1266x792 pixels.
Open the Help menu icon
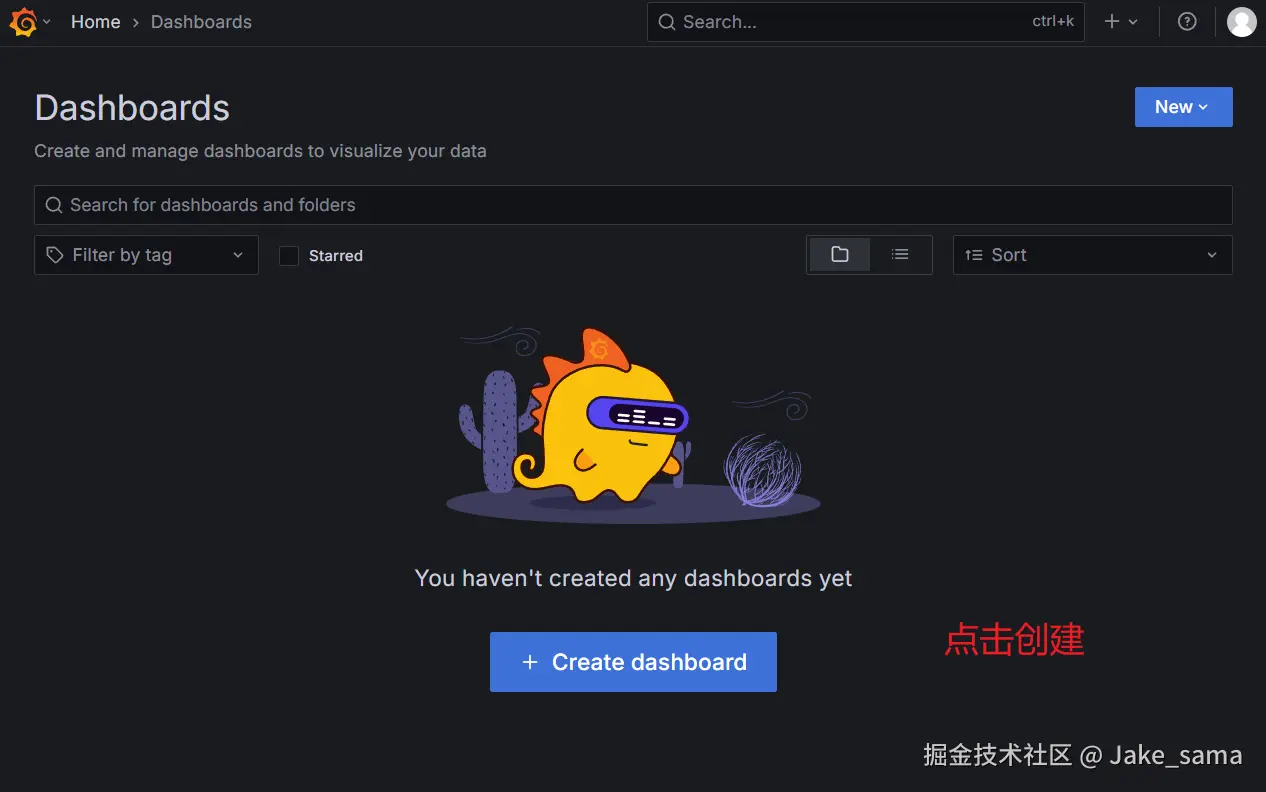[1187, 21]
